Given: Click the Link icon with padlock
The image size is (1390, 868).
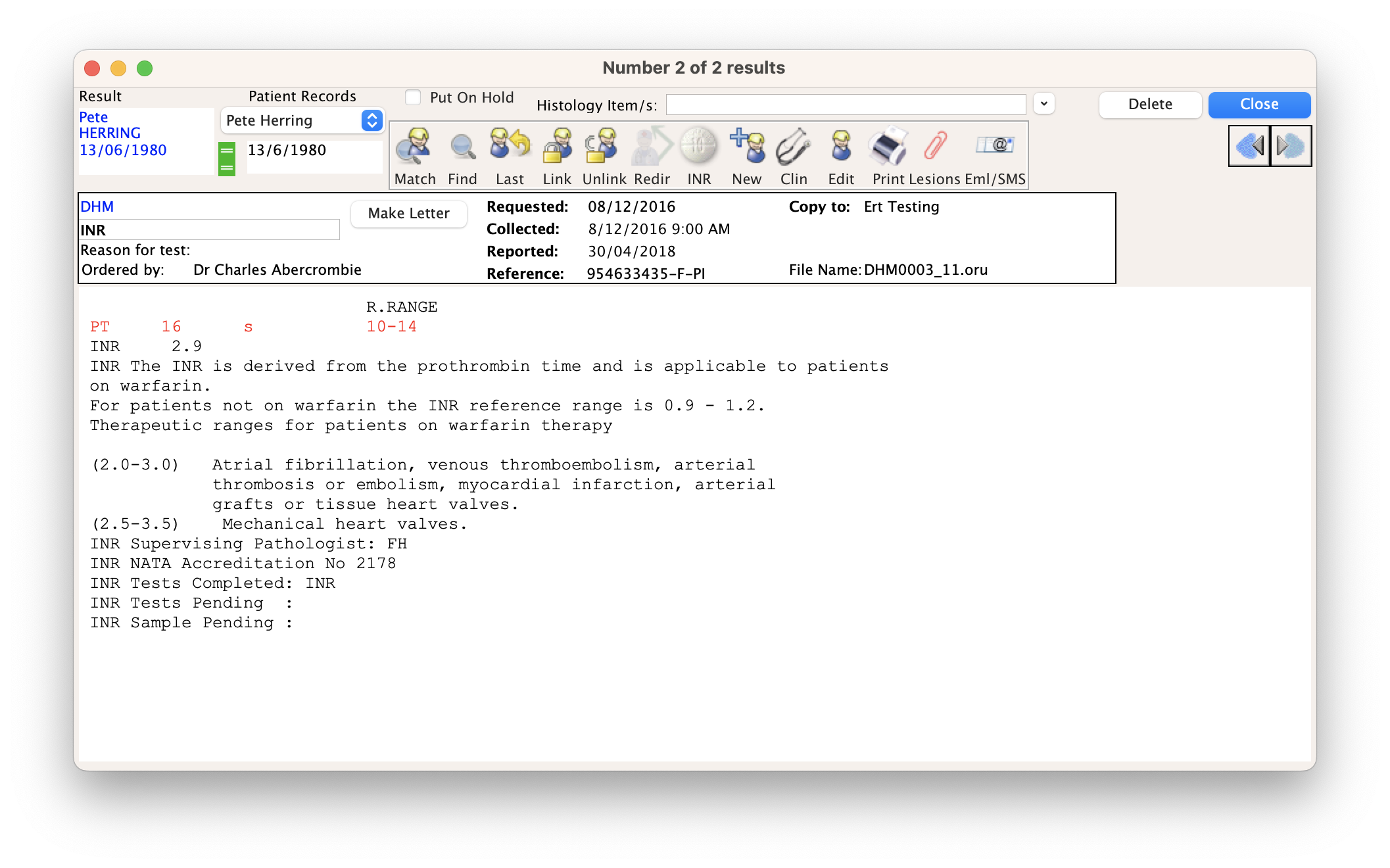Looking at the screenshot, I should 556,151.
